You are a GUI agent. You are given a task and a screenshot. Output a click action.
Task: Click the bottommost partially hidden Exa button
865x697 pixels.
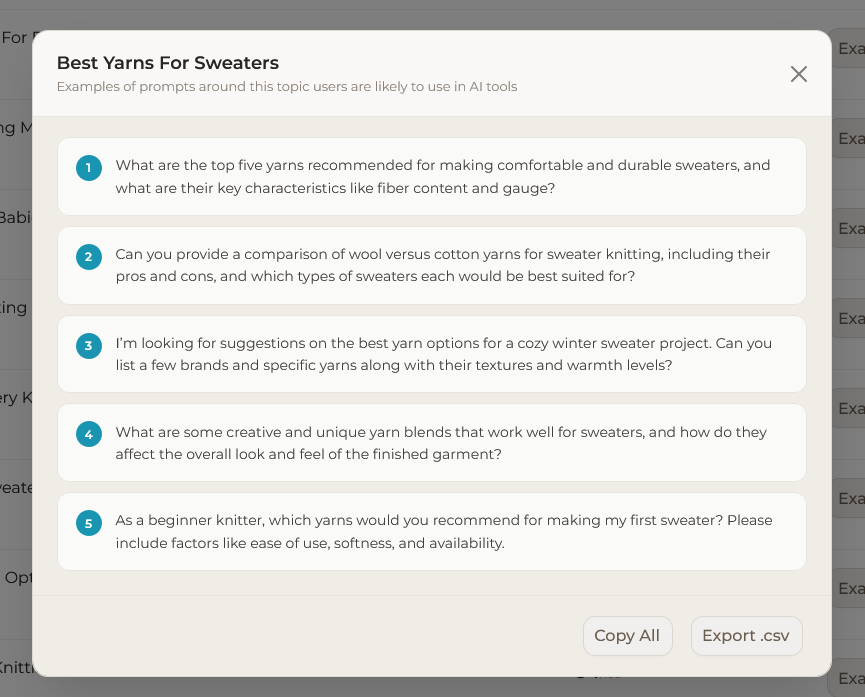point(848,678)
